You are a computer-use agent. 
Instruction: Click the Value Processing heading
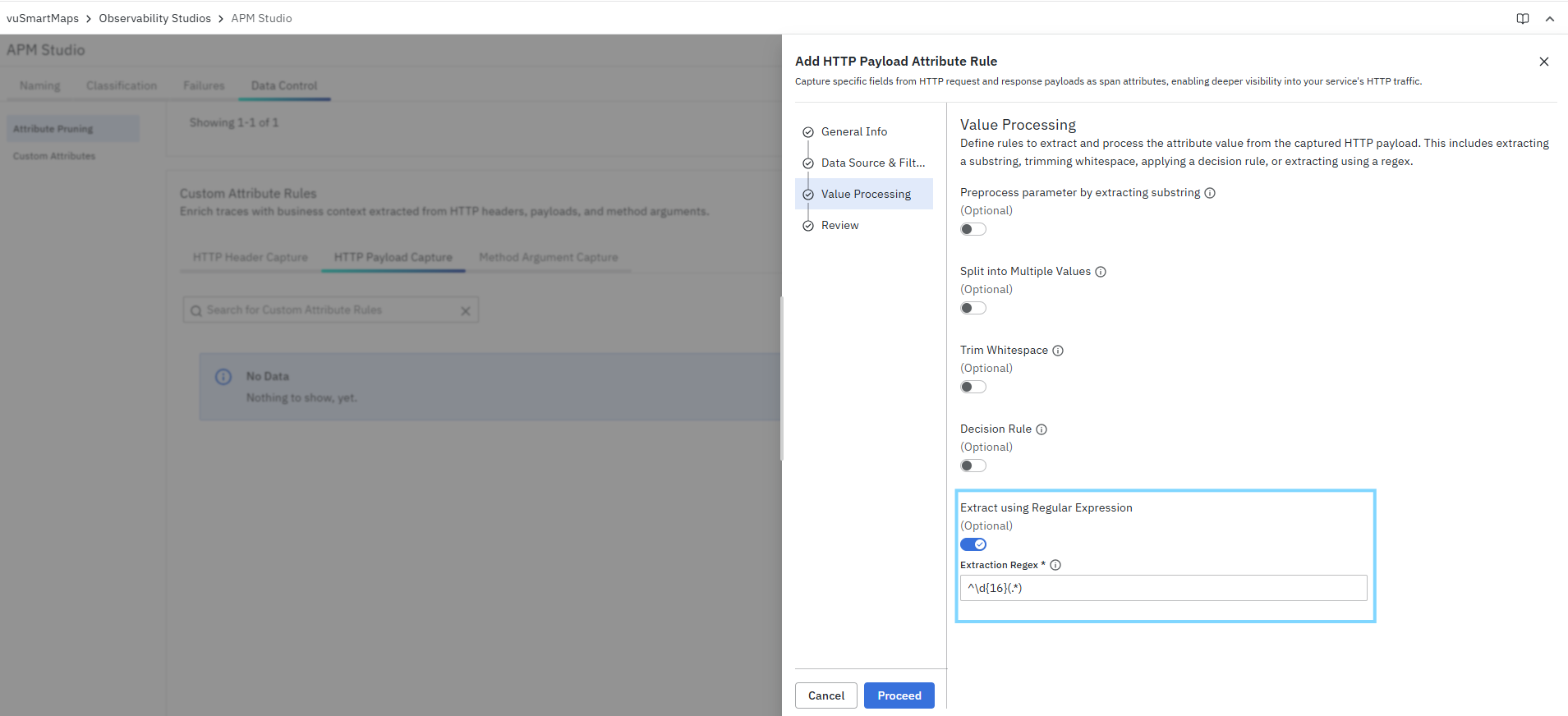click(x=1018, y=125)
